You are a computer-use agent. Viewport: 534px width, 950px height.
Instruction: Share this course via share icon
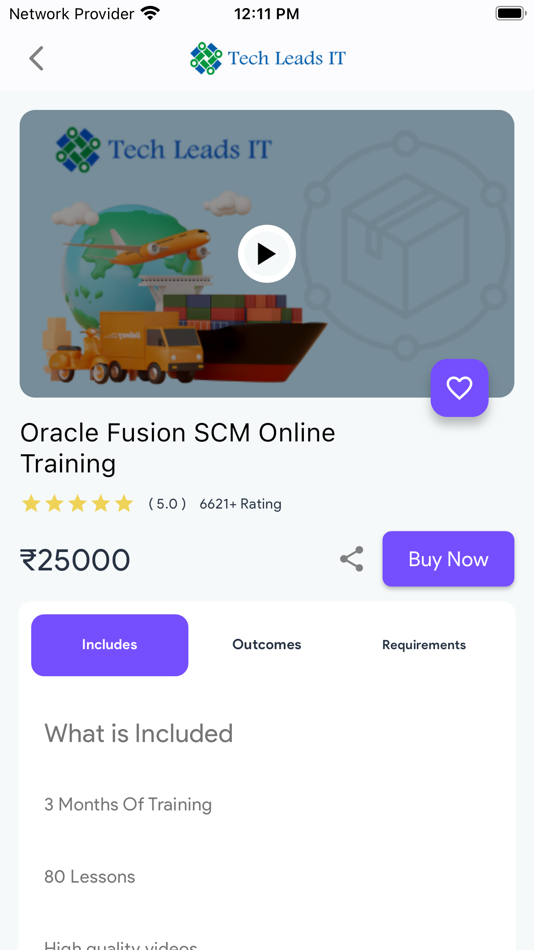352,559
